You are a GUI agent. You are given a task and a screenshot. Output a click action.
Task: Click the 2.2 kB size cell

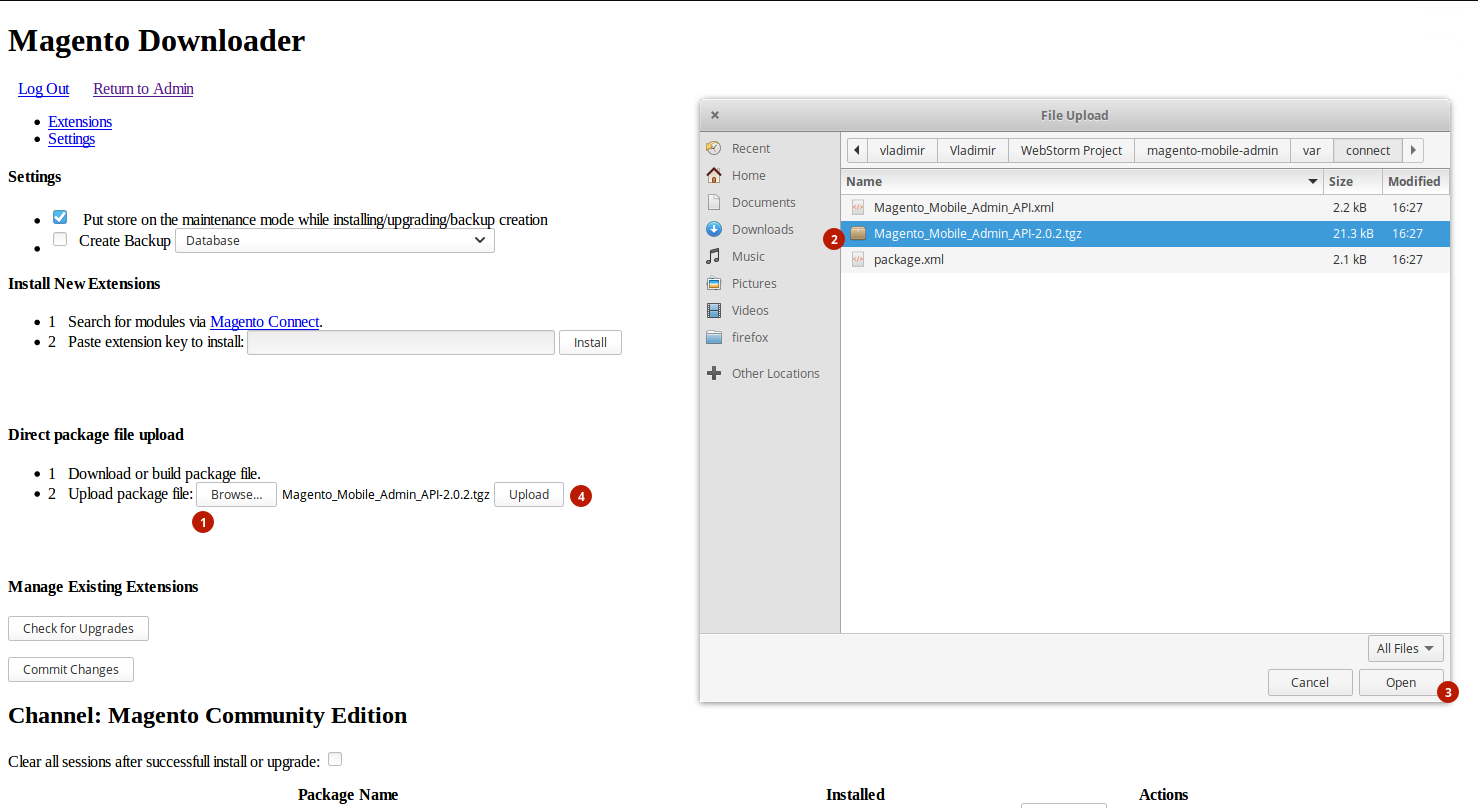1349,207
